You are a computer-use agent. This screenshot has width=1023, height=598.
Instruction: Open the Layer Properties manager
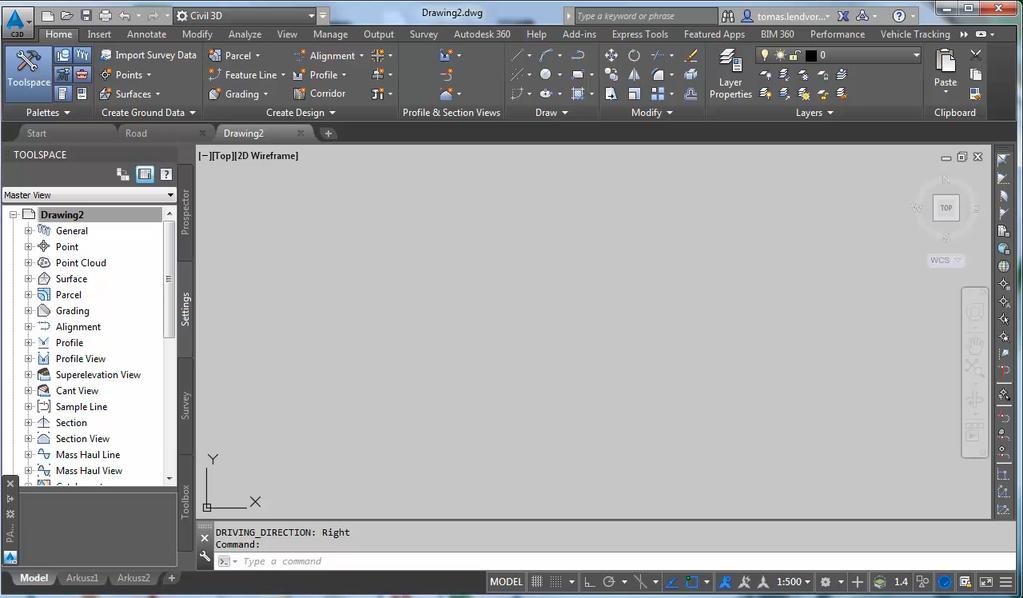(731, 74)
